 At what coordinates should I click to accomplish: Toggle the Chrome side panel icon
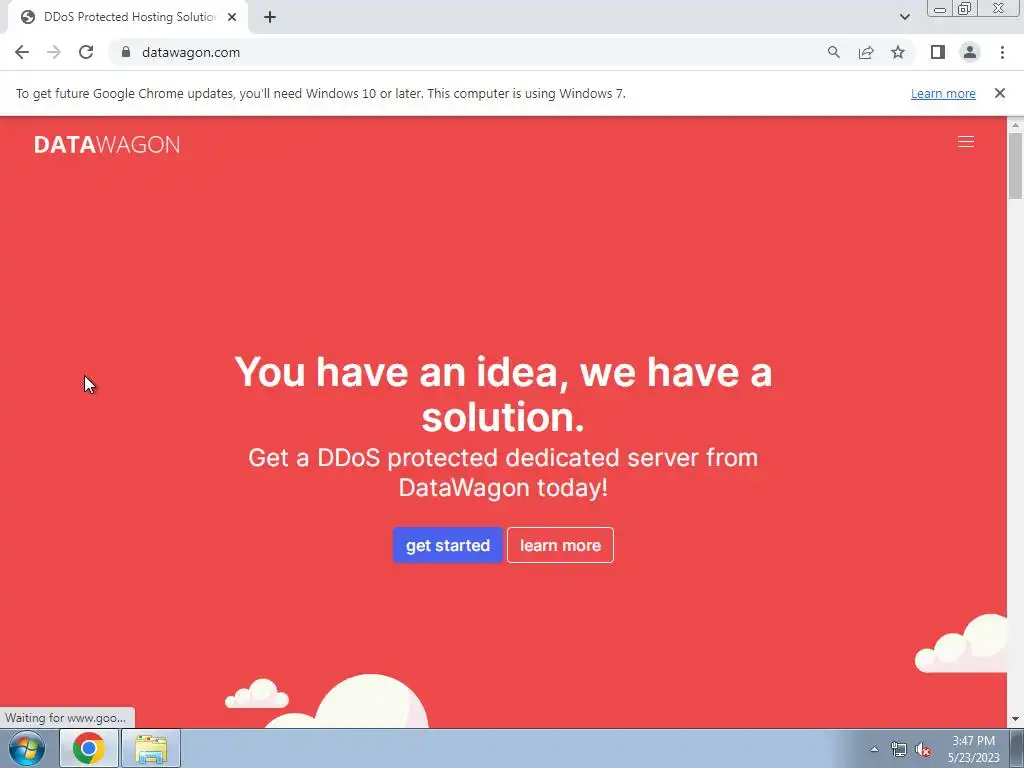(x=938, y=52)
